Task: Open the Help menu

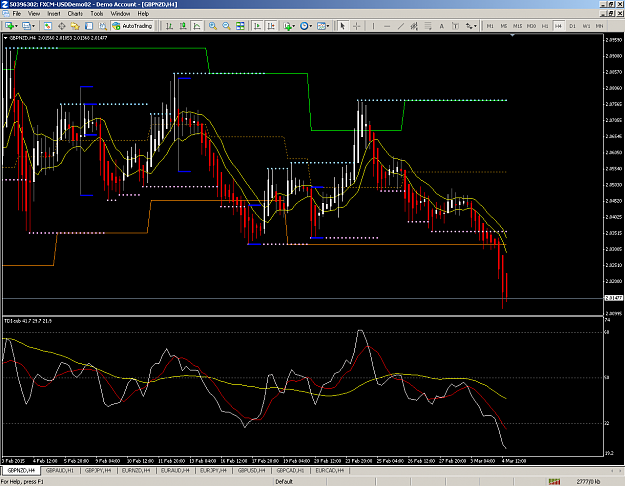Action: pos(143,14)
